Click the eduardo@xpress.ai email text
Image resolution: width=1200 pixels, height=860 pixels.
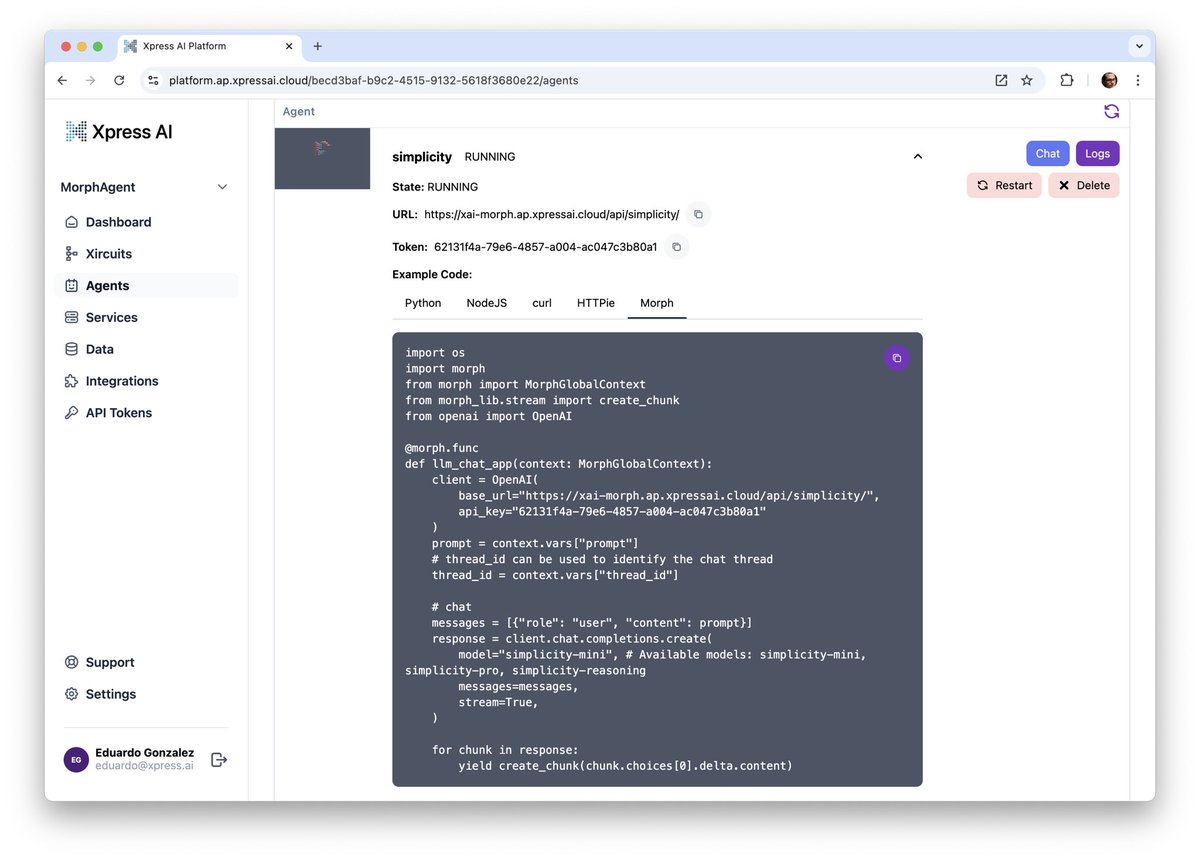pyautogui.click(x=144, y=767)
